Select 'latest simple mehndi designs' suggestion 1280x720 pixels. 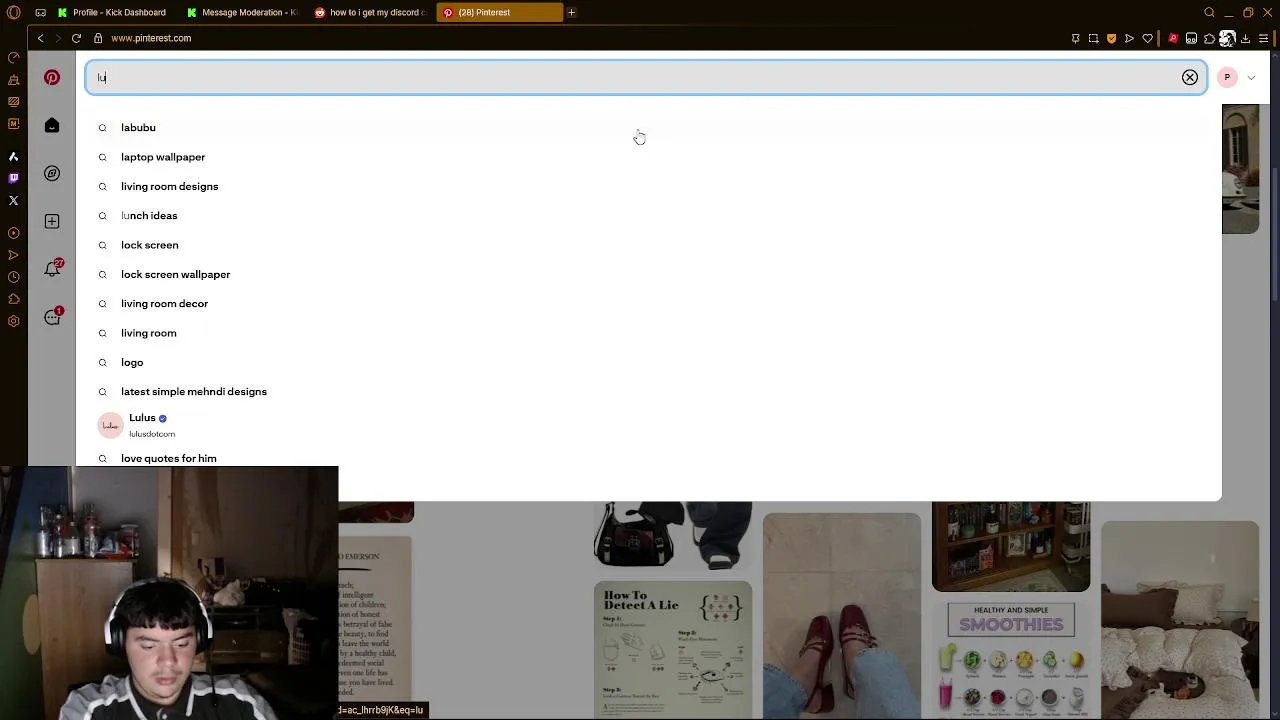pyautogui.click(x=193, y=392)
